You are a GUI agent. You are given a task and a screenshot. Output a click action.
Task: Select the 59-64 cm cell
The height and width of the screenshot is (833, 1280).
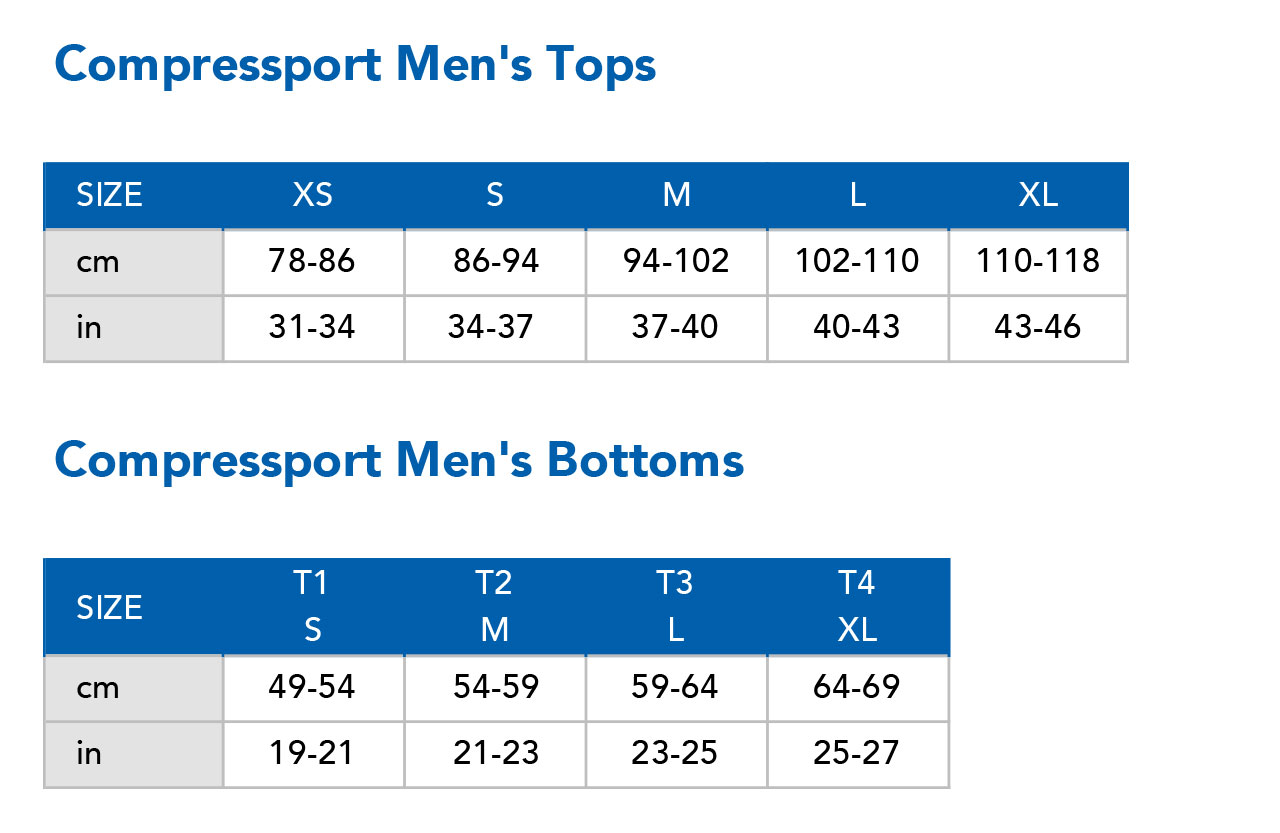(675, 688)
